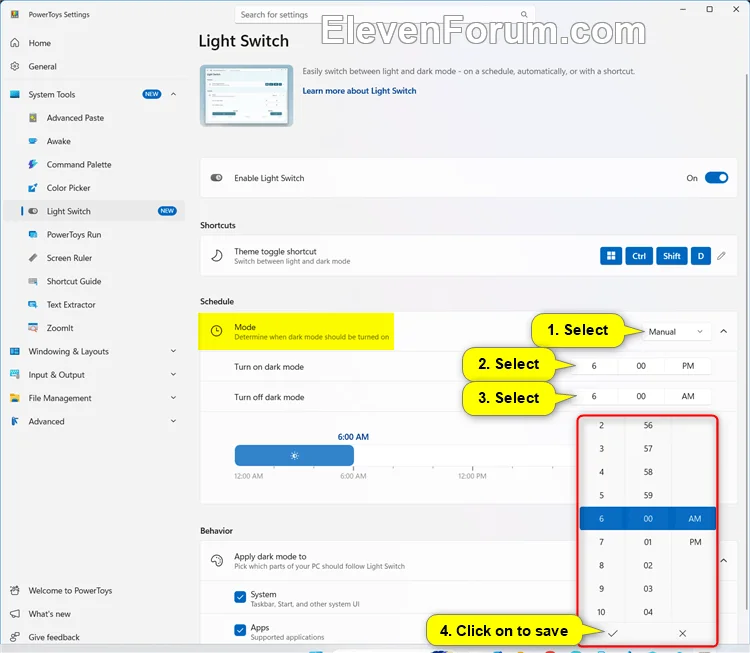Viewport: 750px width, 653px height.
Task: Open PowerToys Run icon
Action: (33, 234)
